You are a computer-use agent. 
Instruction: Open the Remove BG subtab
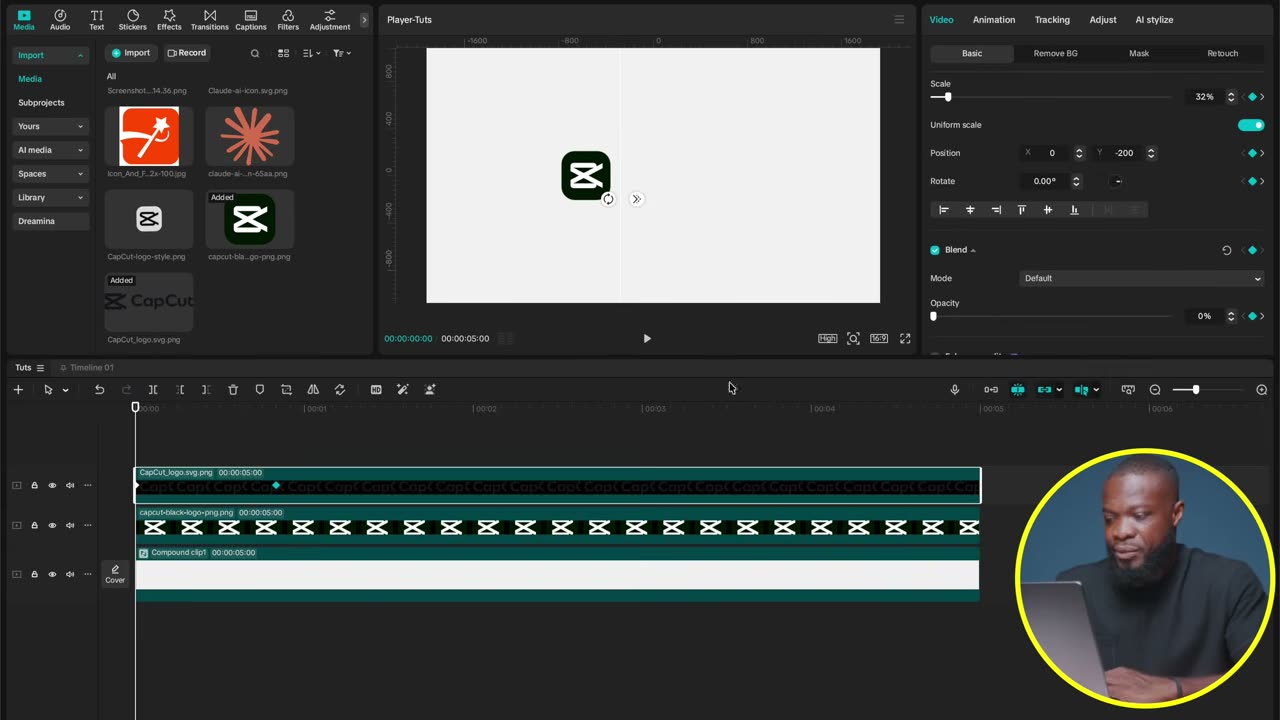1055,53
